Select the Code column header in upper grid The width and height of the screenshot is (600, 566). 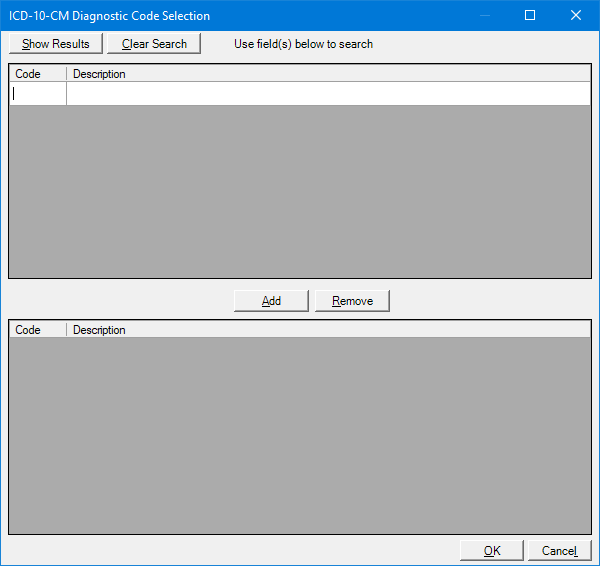click(x=38, y=74)
